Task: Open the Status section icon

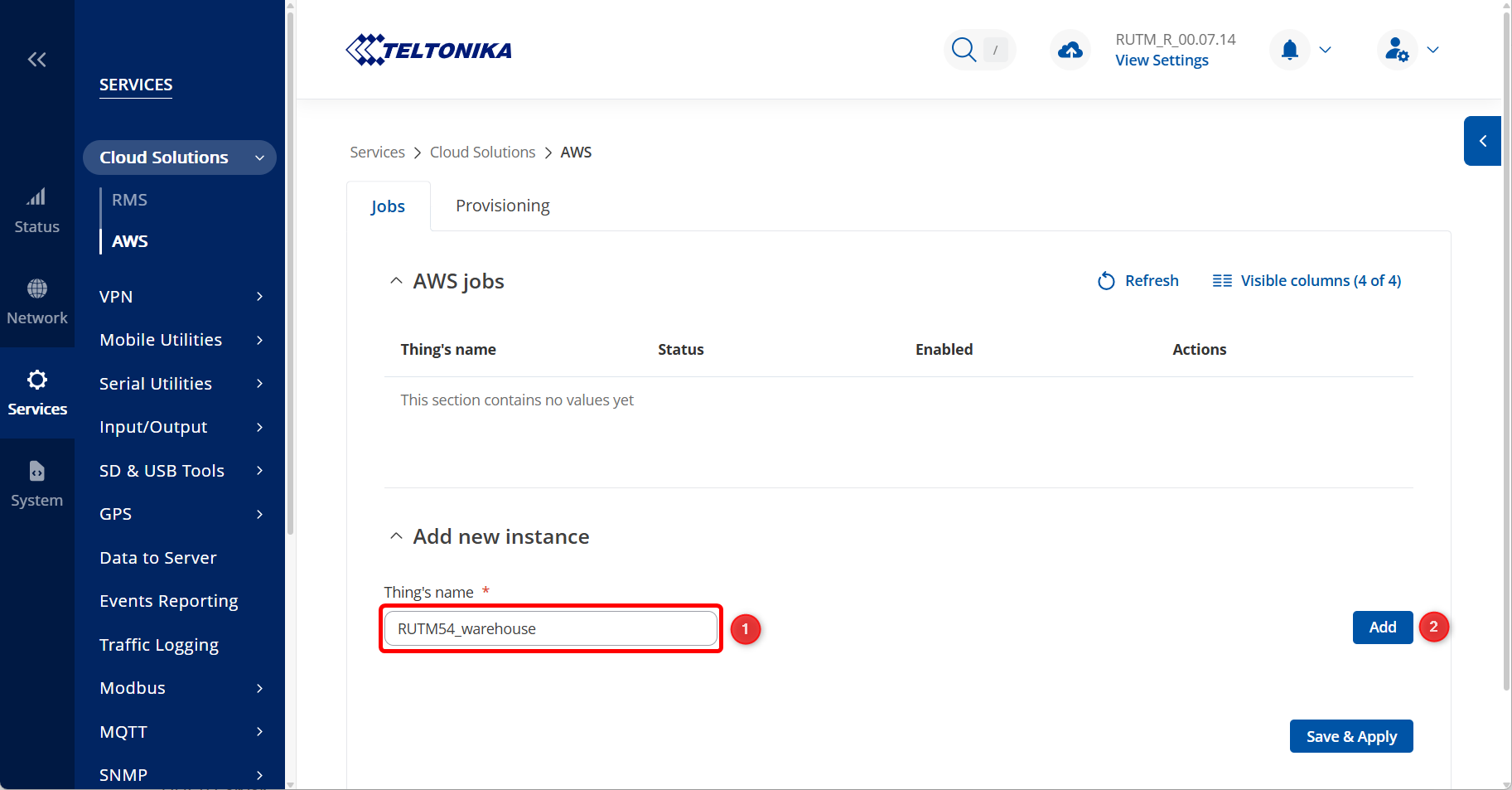Action: [36, 197]
